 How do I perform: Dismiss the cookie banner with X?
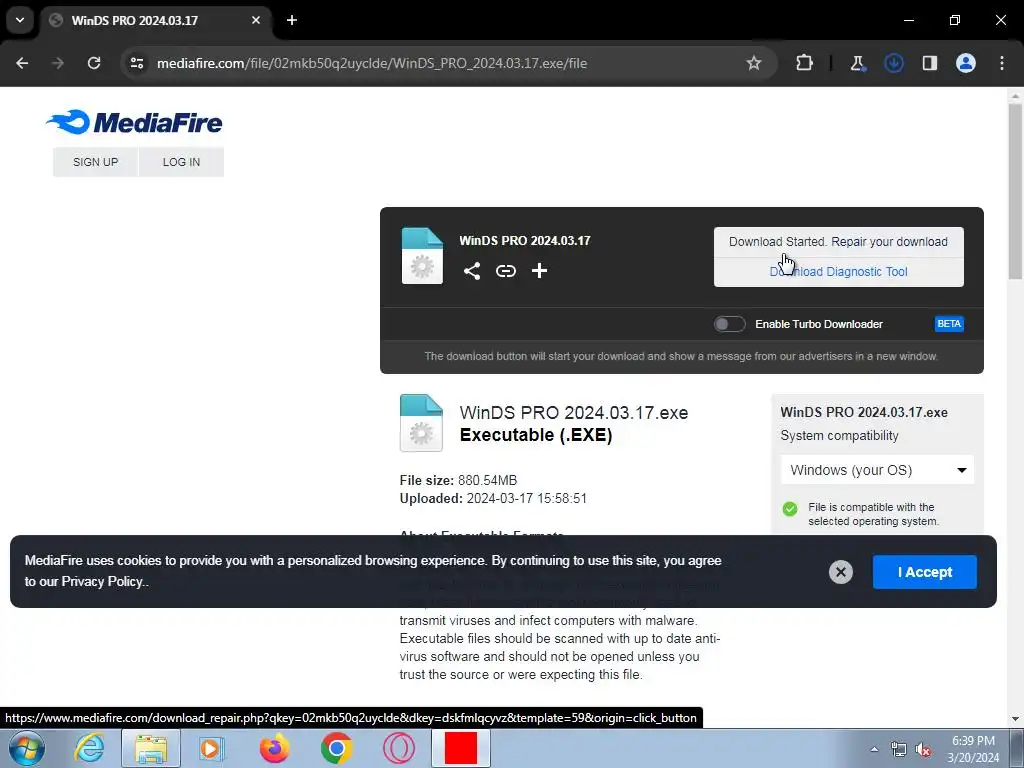tap(840, 572)
